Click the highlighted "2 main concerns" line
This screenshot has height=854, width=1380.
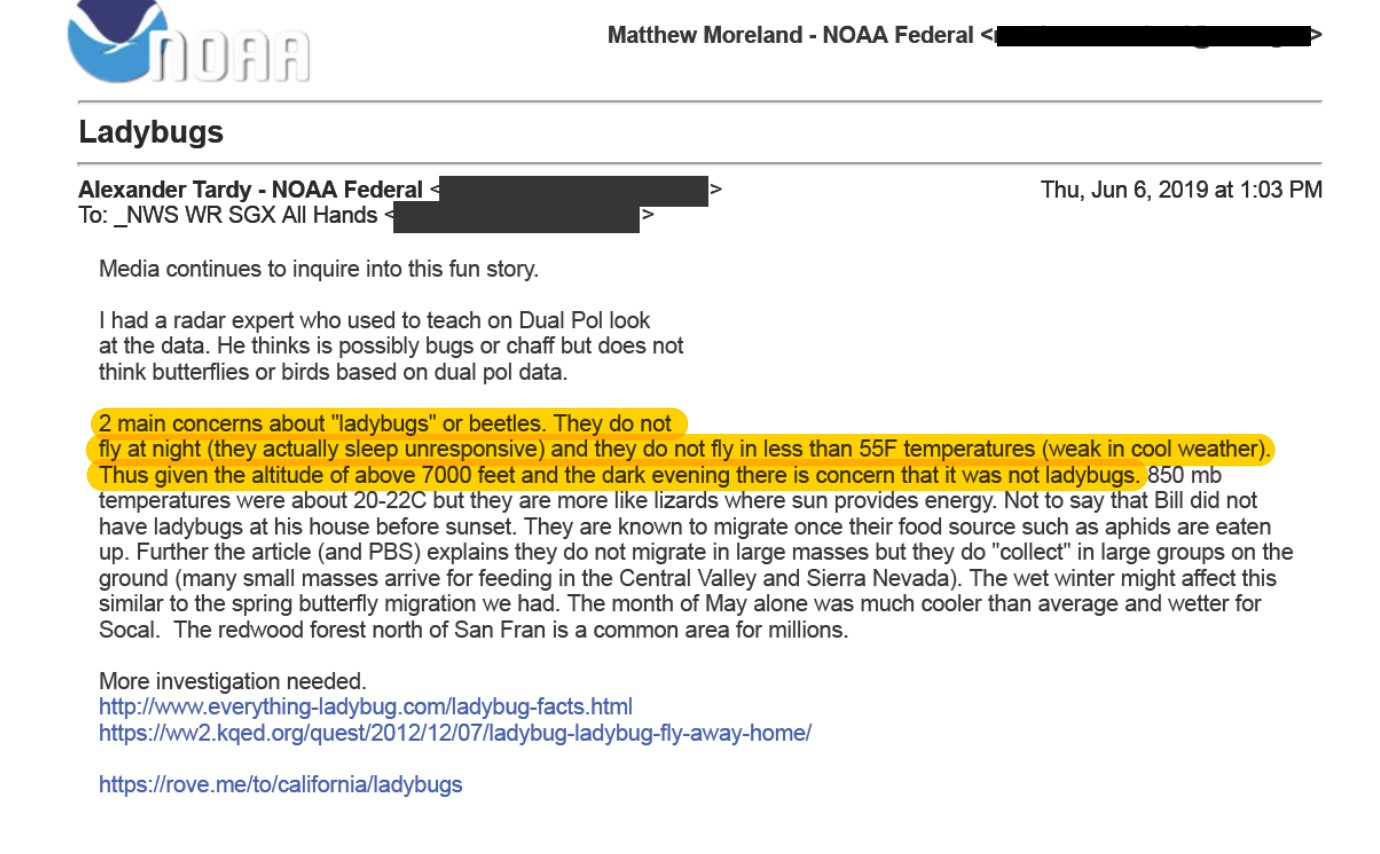(385, 423)
